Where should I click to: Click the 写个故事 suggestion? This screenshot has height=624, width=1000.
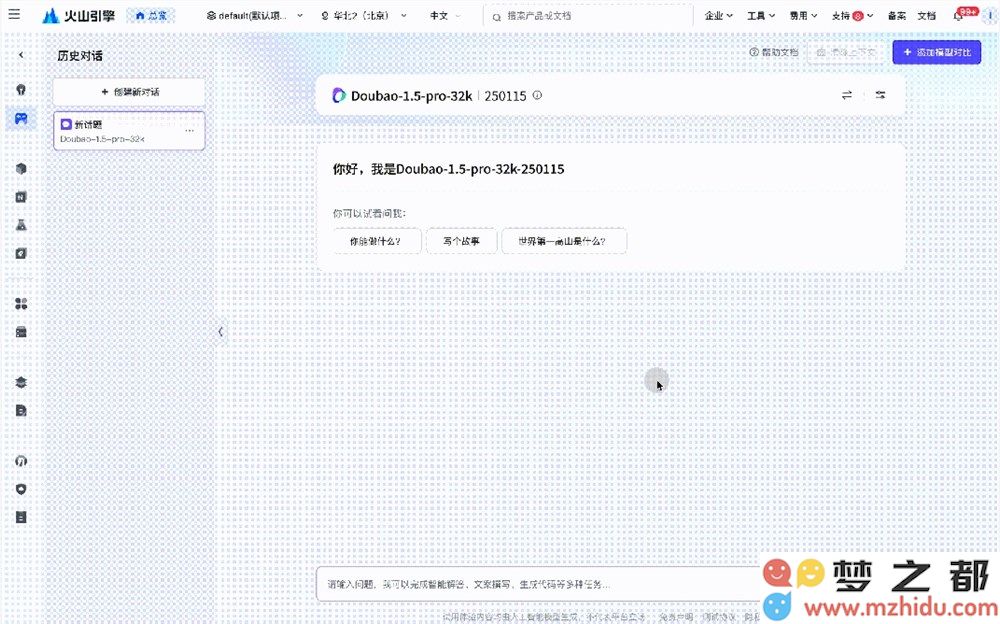tap(461, 241)
